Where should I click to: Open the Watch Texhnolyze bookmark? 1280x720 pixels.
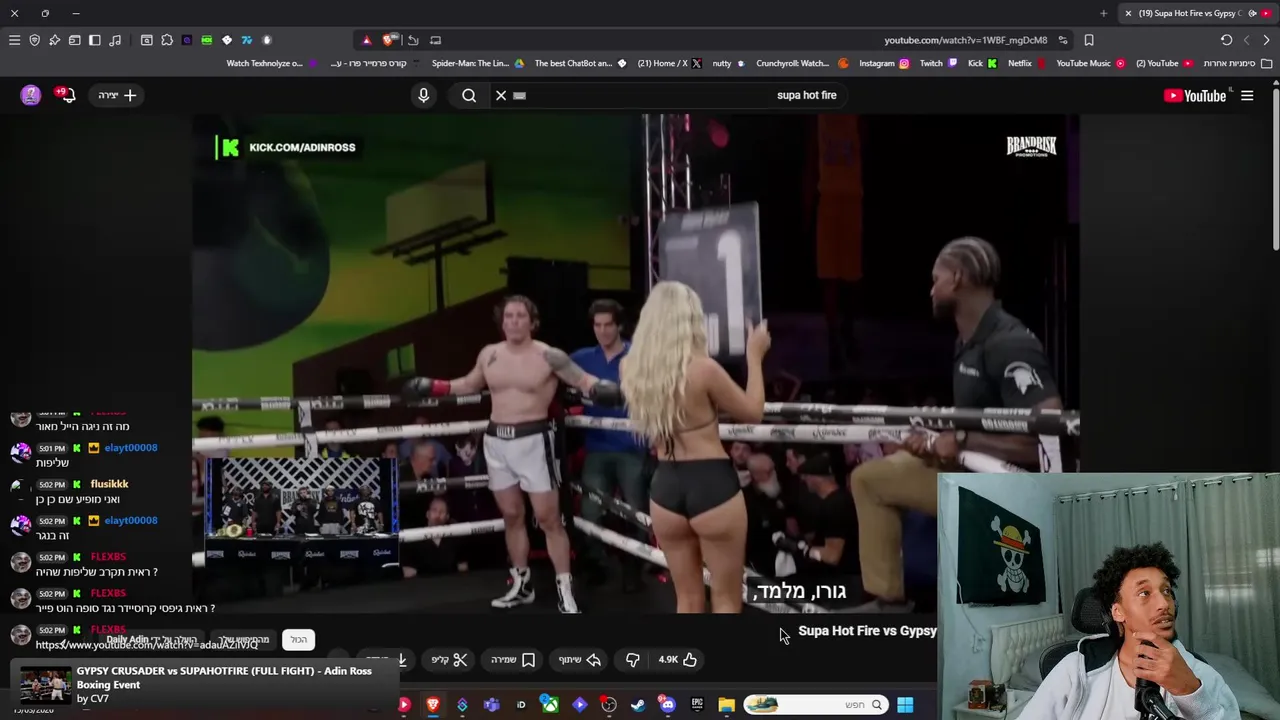(x=271, y=63)
